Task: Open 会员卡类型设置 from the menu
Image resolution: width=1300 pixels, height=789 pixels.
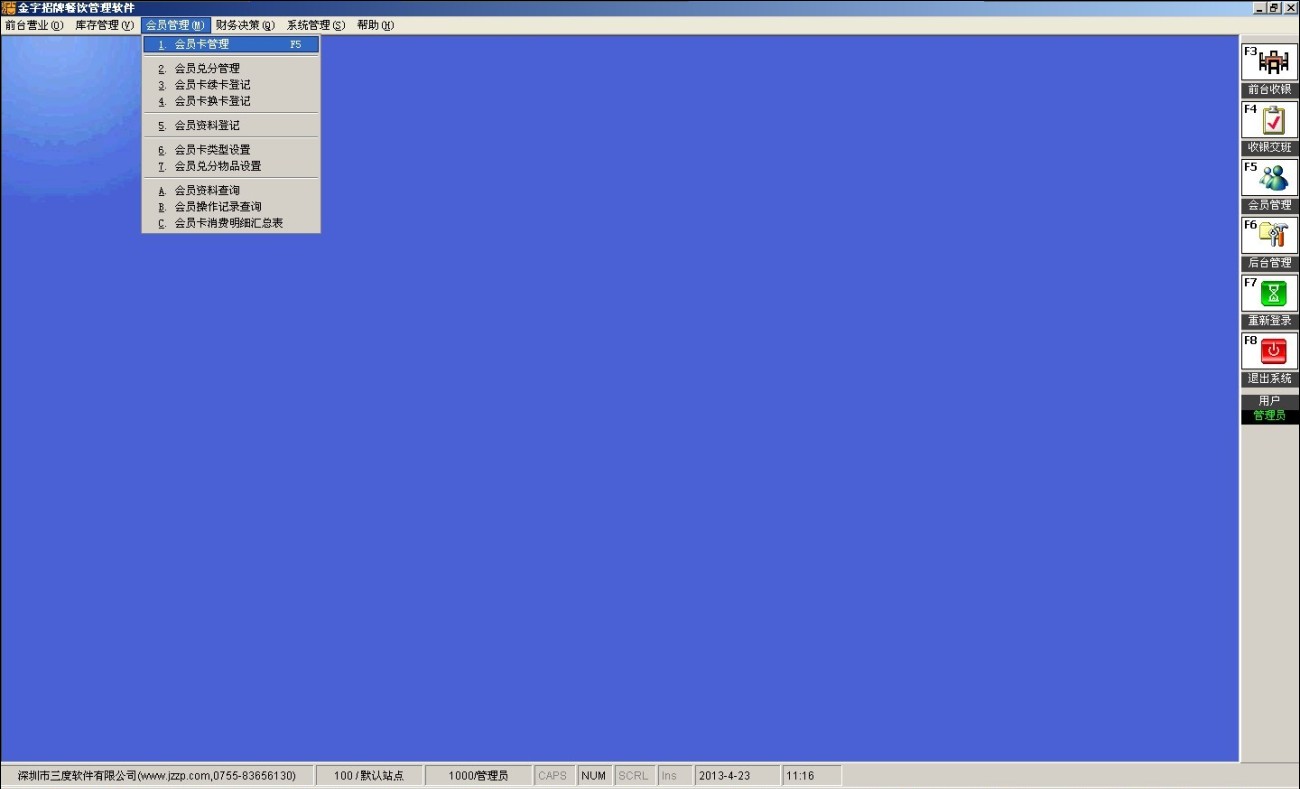Action: (x=231, y=150)
